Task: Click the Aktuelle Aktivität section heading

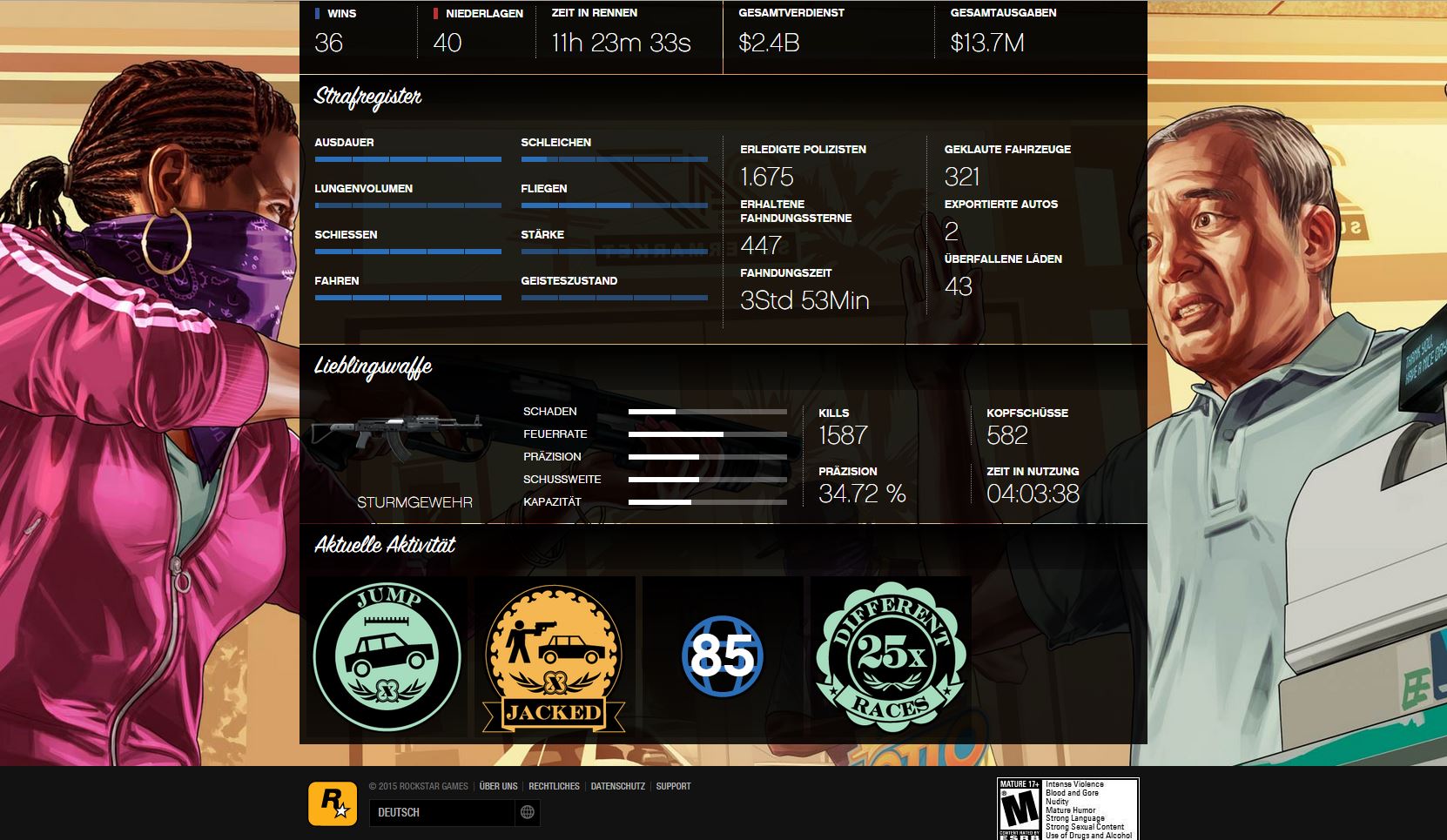Action: click(x=385, y=546)
